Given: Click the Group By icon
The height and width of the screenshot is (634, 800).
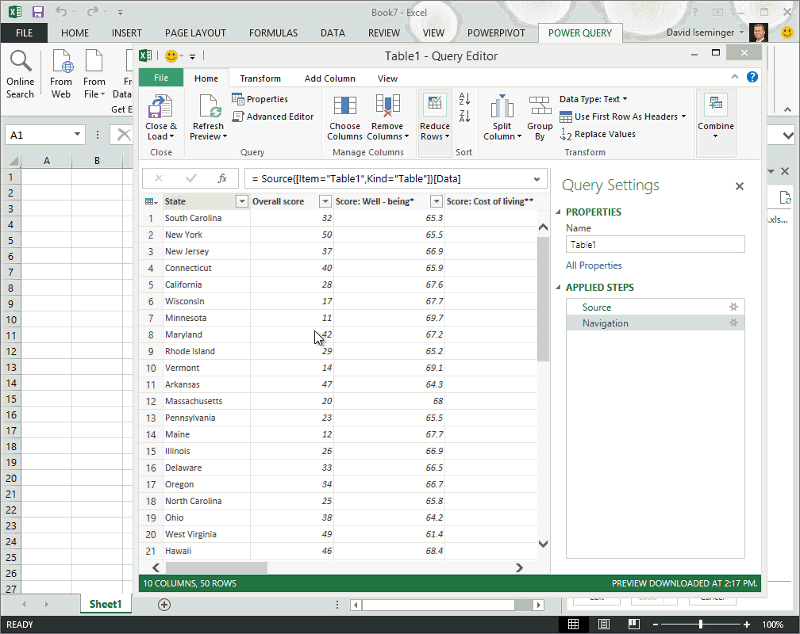Looking at the screenshot, I should pos(539,106).
